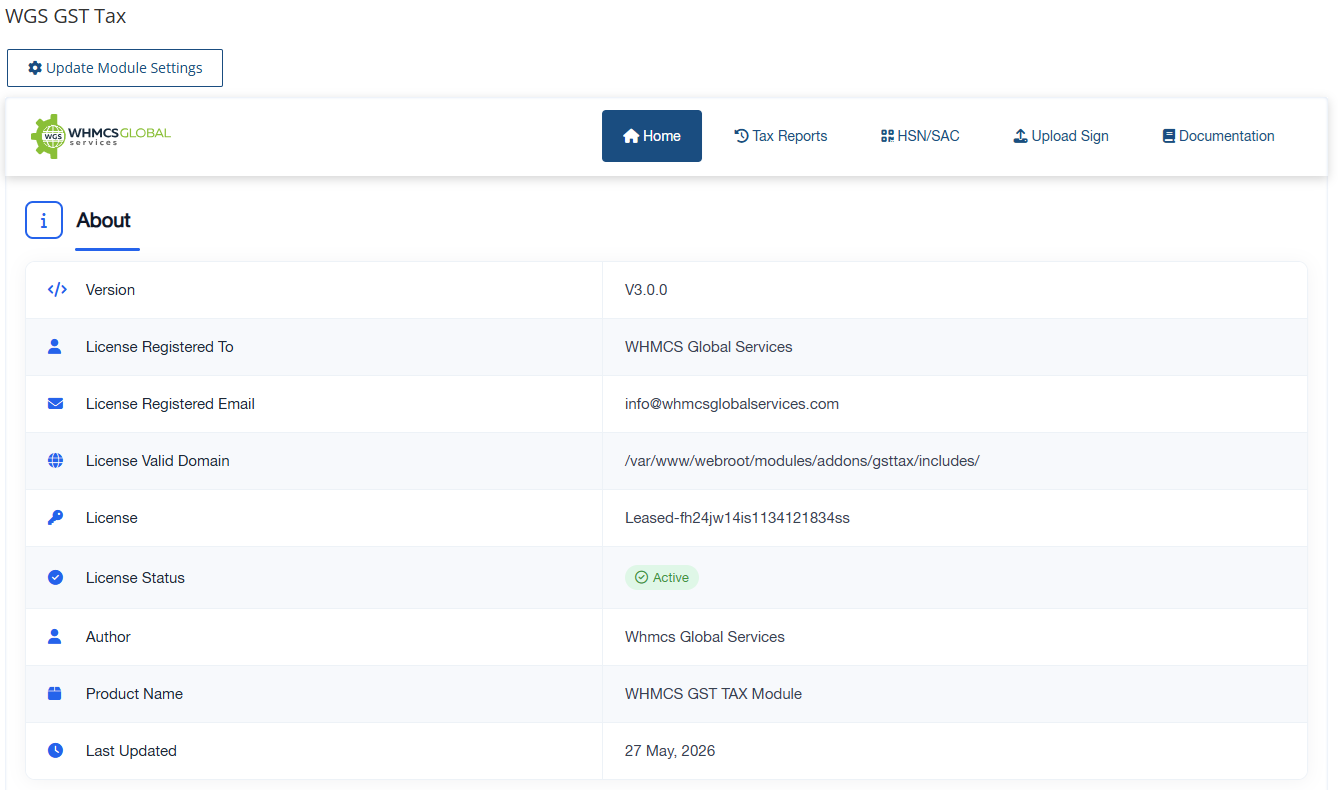Click the License Registered Email label

[x=170, y=404]
